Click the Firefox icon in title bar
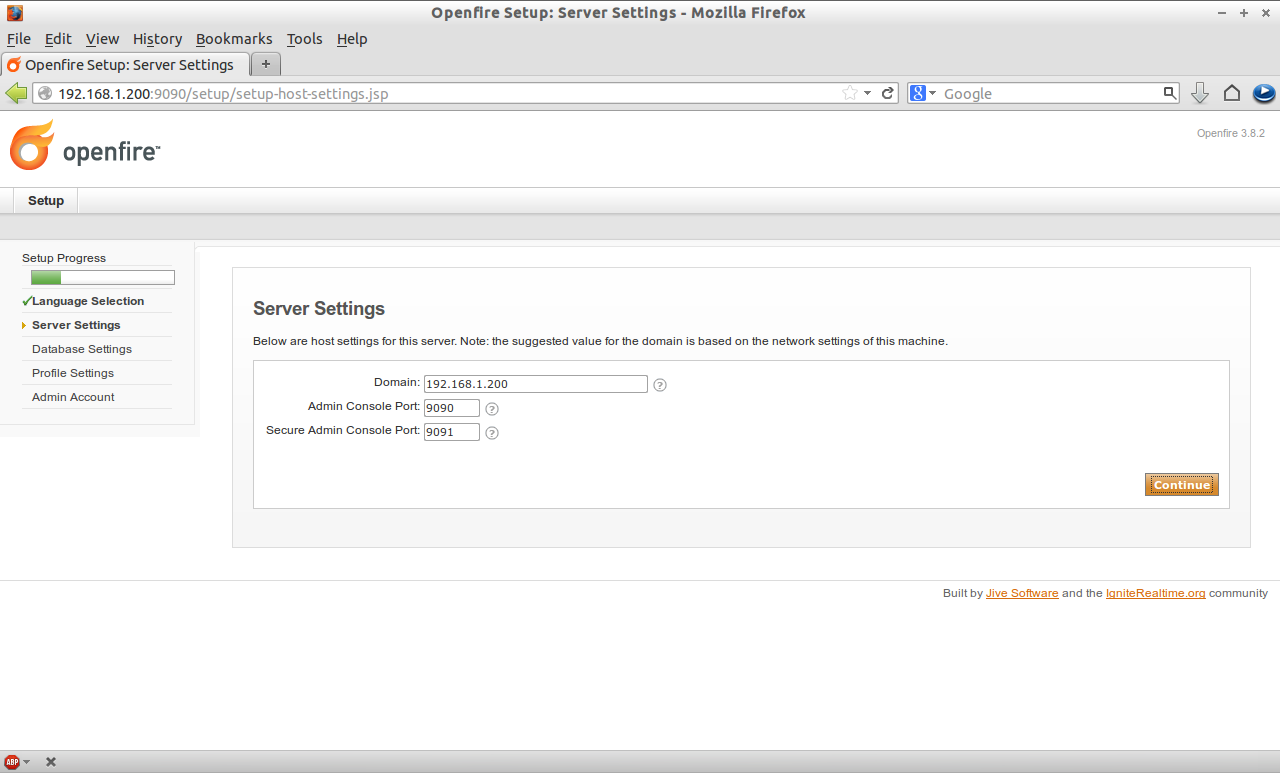The height and width of the screenshot is (774, 1280). coord(15,13)
